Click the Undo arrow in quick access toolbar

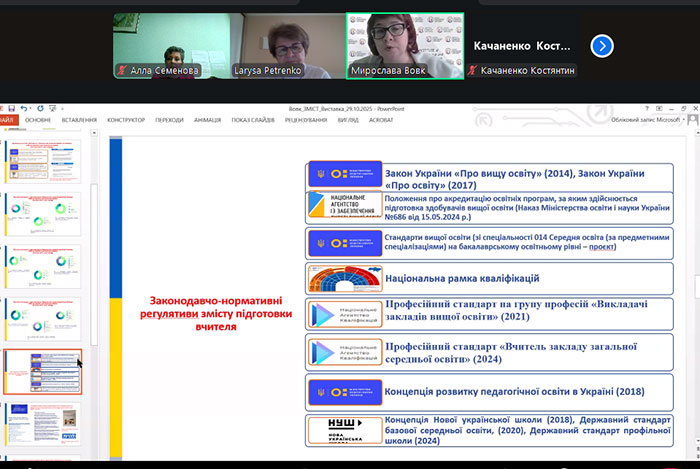pos(24,108)
